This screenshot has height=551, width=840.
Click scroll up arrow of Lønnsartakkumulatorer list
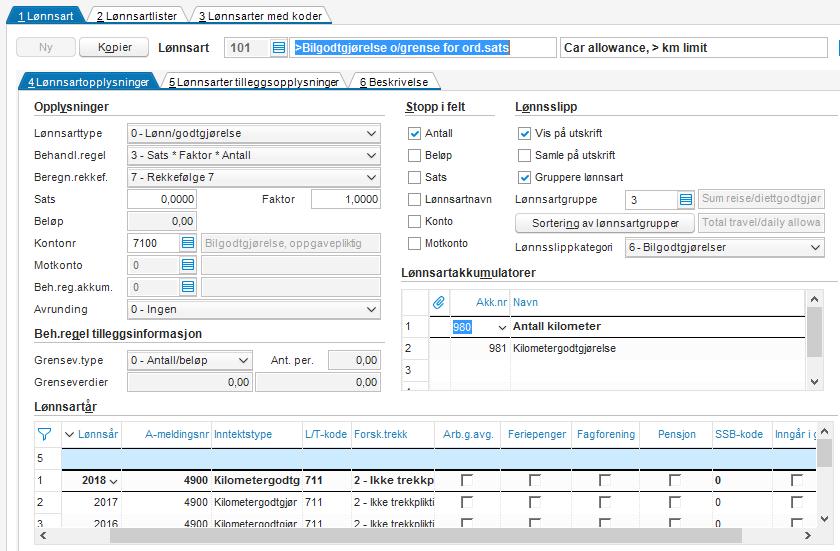(x=814, y=299)
